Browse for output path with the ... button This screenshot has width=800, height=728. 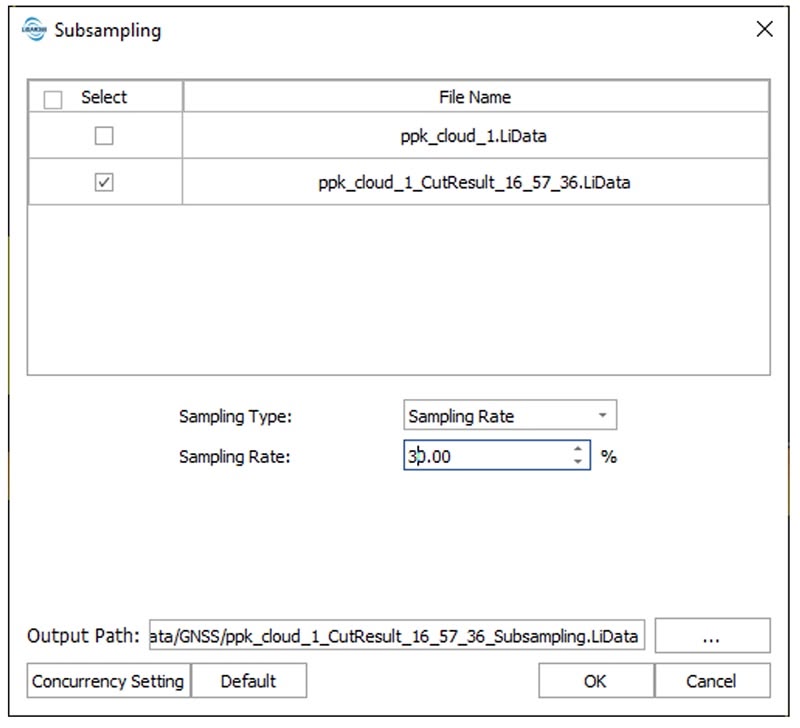pos(713,636)
